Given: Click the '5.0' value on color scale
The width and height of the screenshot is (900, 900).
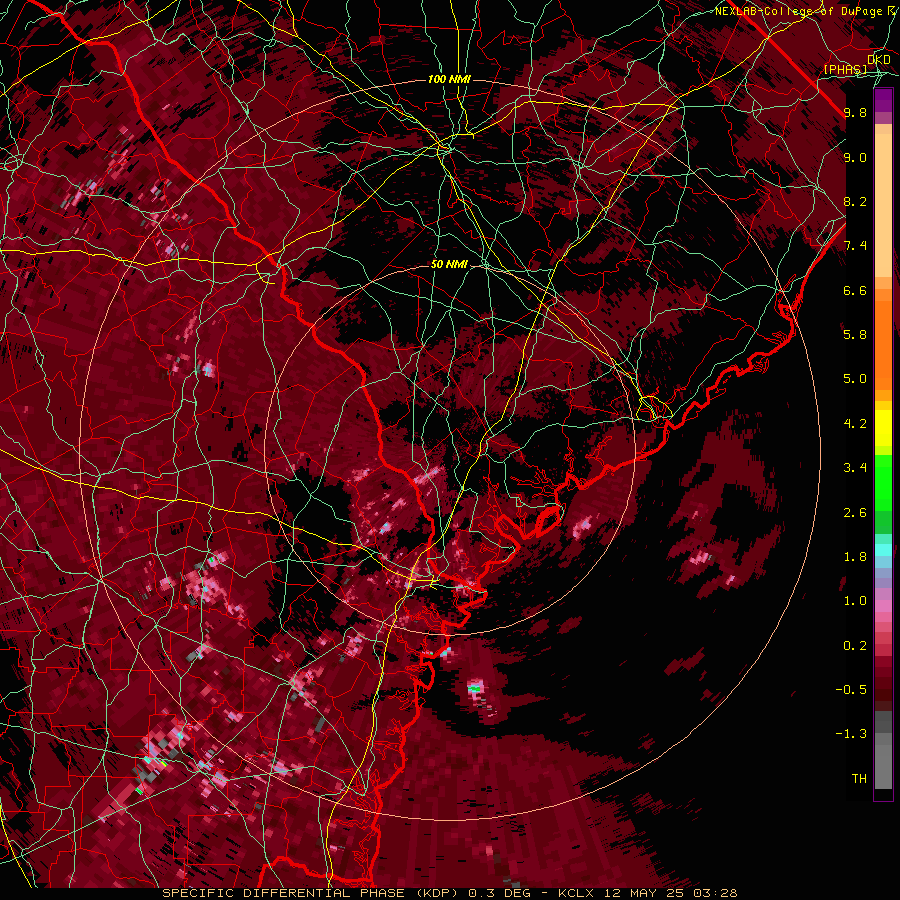Looking at the screenshot, I should click(855, 379).
